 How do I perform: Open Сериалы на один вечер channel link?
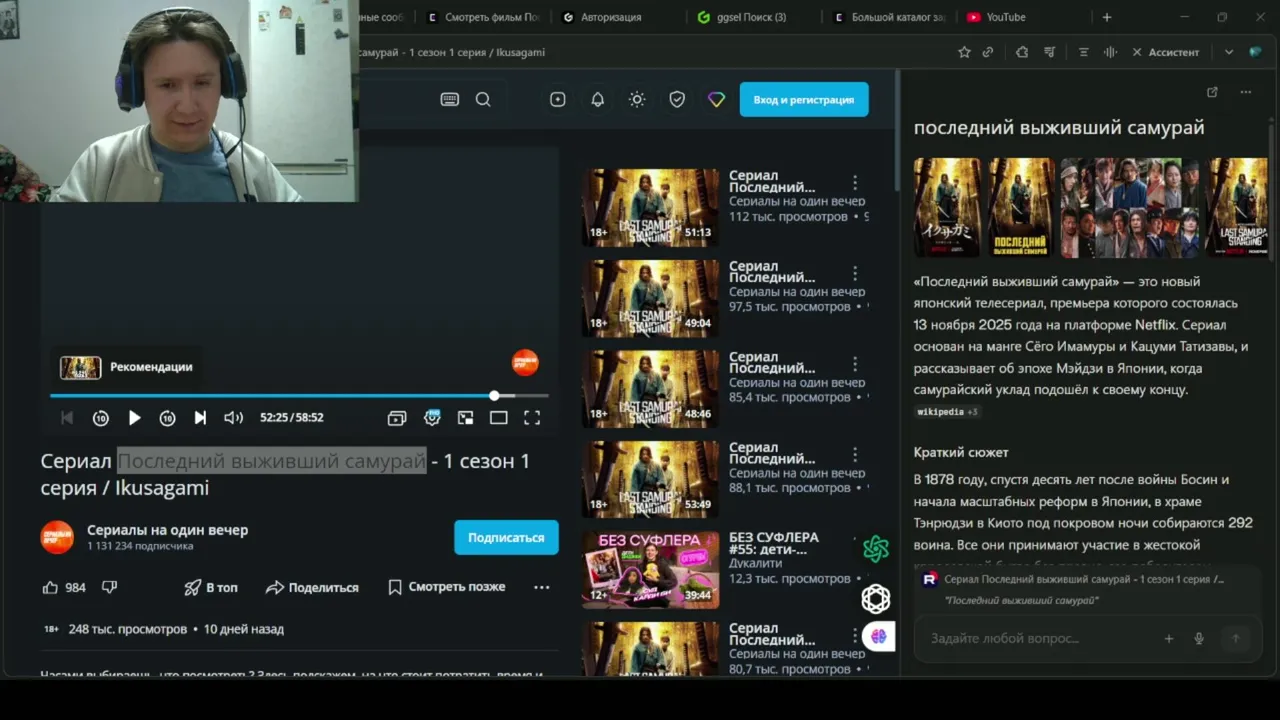tap(167, 530)
